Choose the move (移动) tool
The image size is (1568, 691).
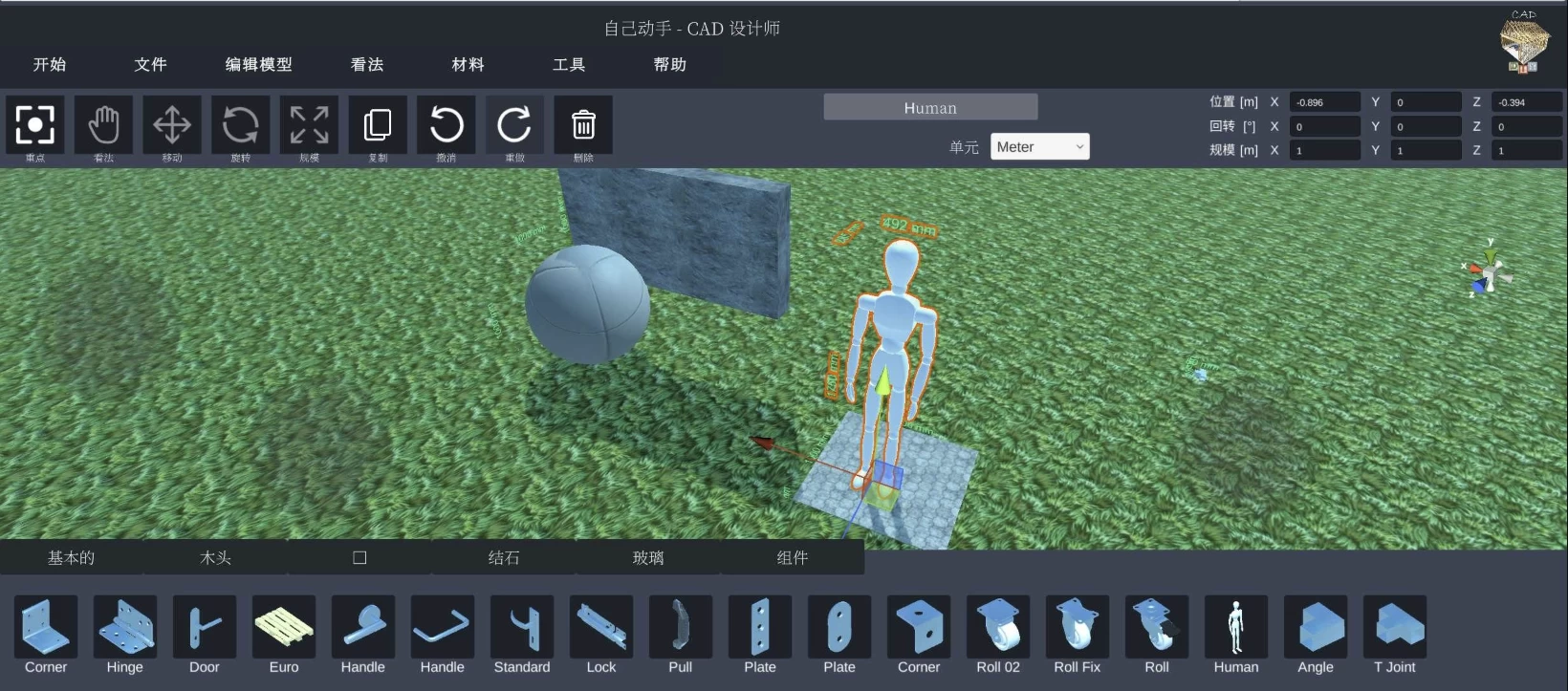[172, 125]
